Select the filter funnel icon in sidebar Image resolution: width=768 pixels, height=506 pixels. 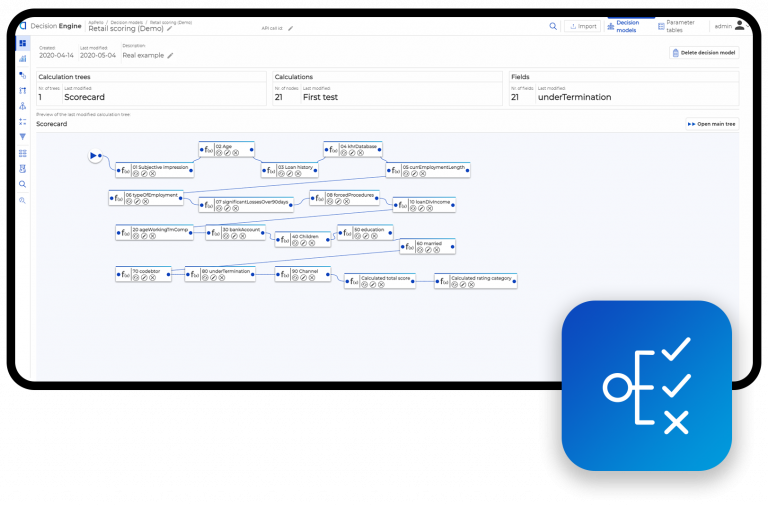tap(22, 137)
